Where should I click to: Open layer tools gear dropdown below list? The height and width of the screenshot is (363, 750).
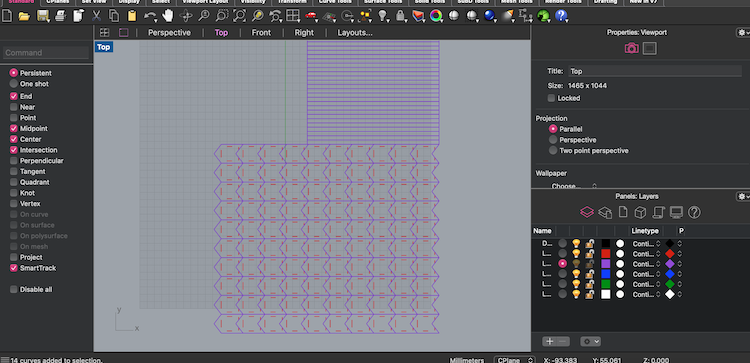coord(590,341)
